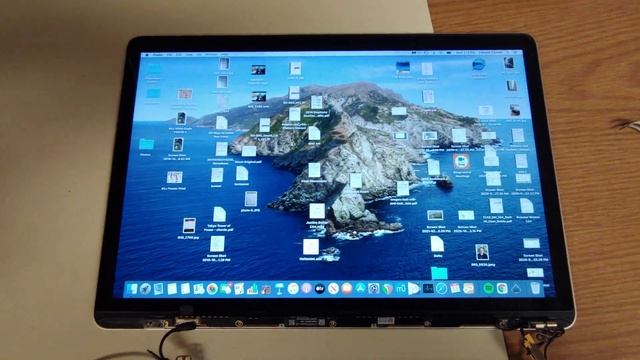The height and width of the screenshot is (360, 640).
Task: Open the black Apple TV Dock icon
Action: point(320,289)
